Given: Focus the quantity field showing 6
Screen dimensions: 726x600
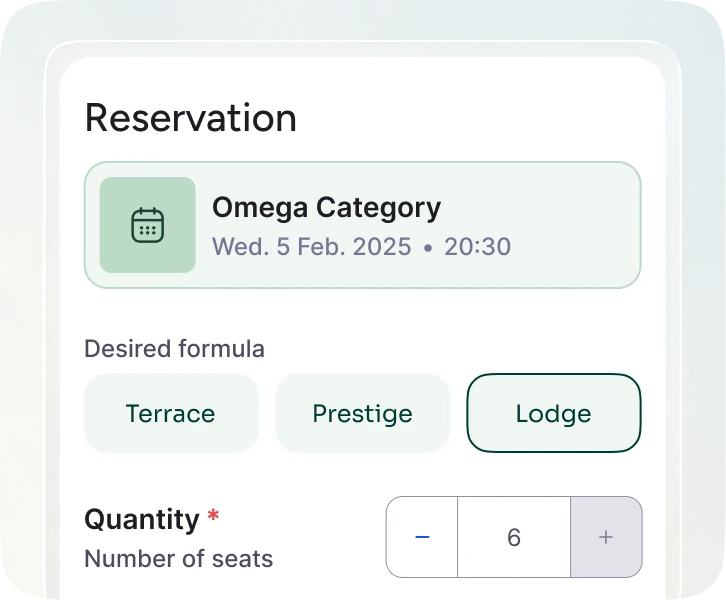Looking at the screenshot, I should click(x=514, y=537).
